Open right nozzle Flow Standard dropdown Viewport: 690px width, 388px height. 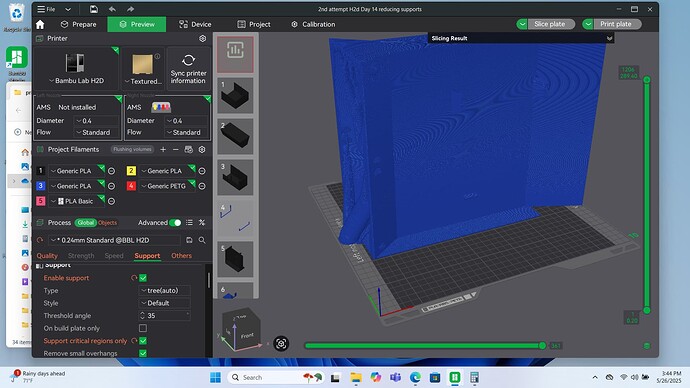pyautogui.click(x=187, y=132)
